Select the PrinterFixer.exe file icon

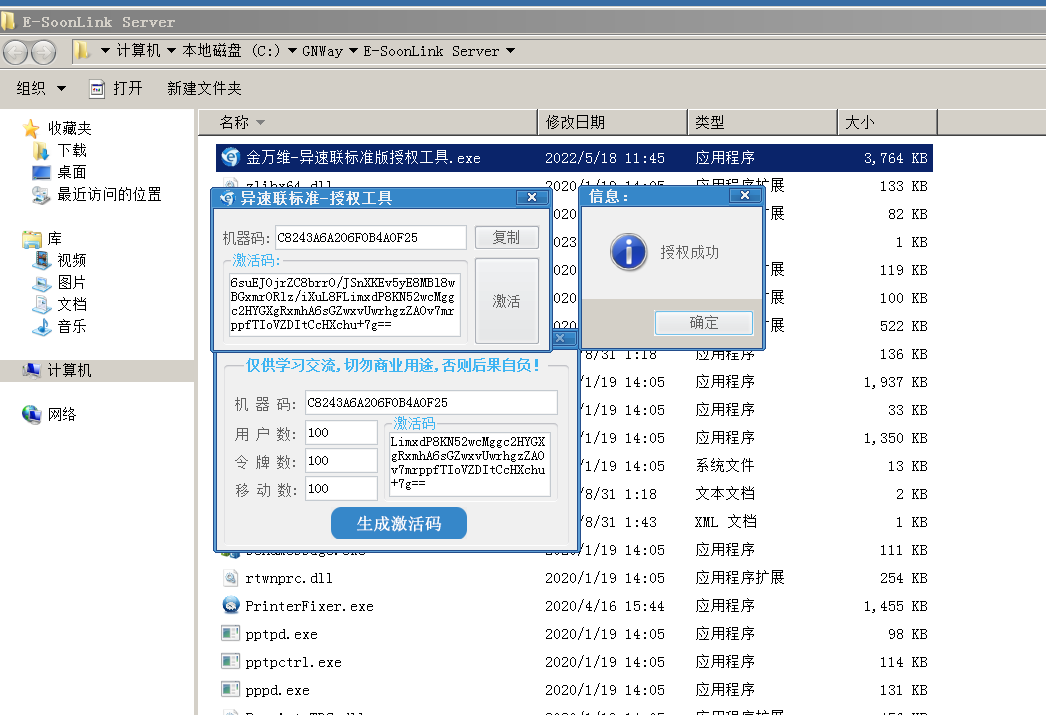(231, 605)
